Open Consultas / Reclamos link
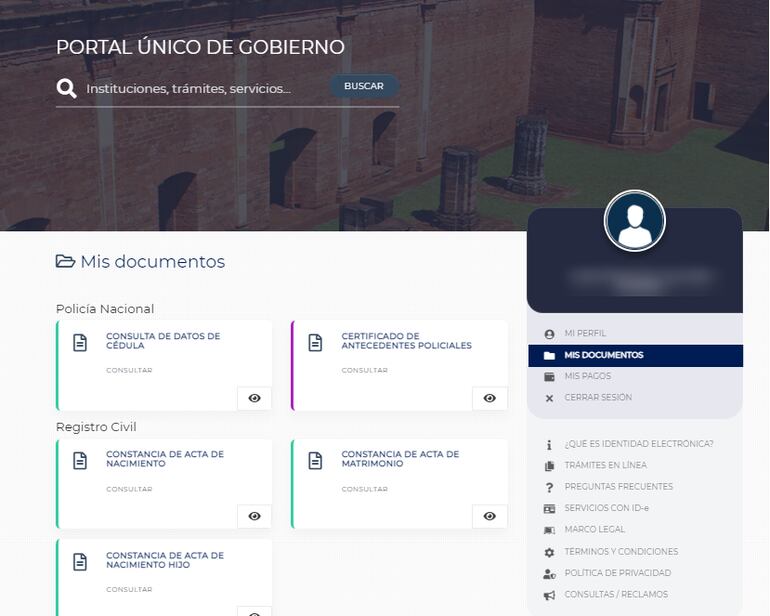Image resolution: width=770 pixels, height=616 pixels. [615, 595]
